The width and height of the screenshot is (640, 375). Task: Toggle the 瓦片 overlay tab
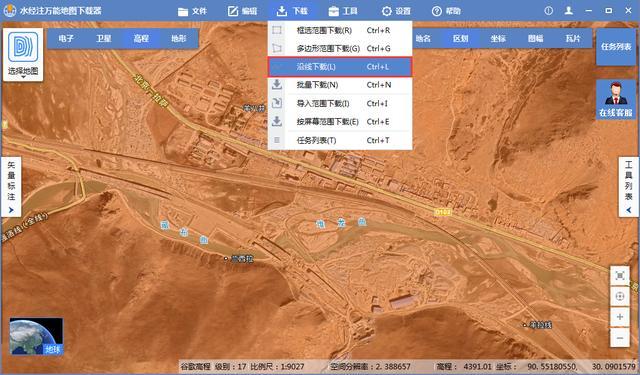[573, 39]
